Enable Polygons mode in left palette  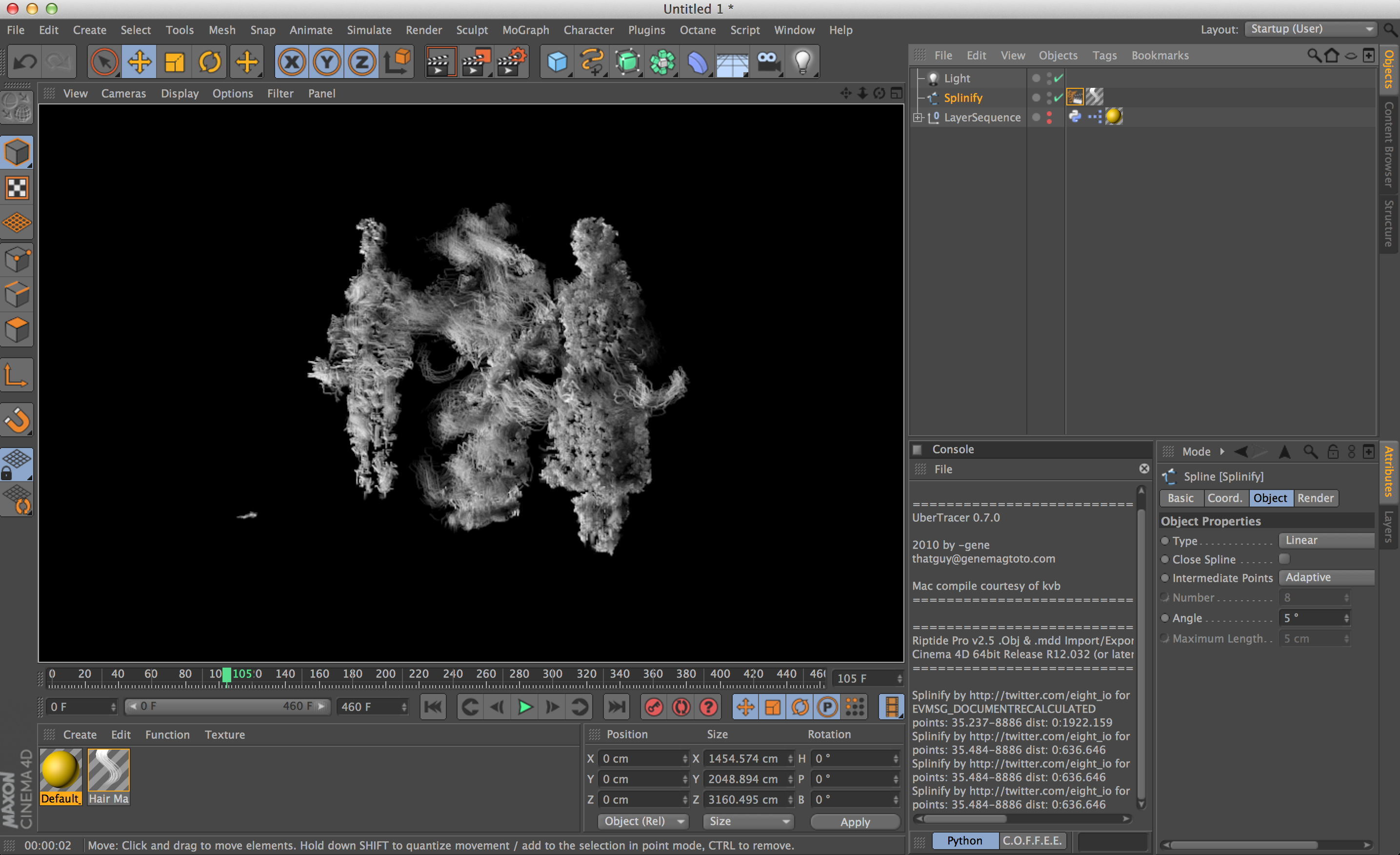17,330
